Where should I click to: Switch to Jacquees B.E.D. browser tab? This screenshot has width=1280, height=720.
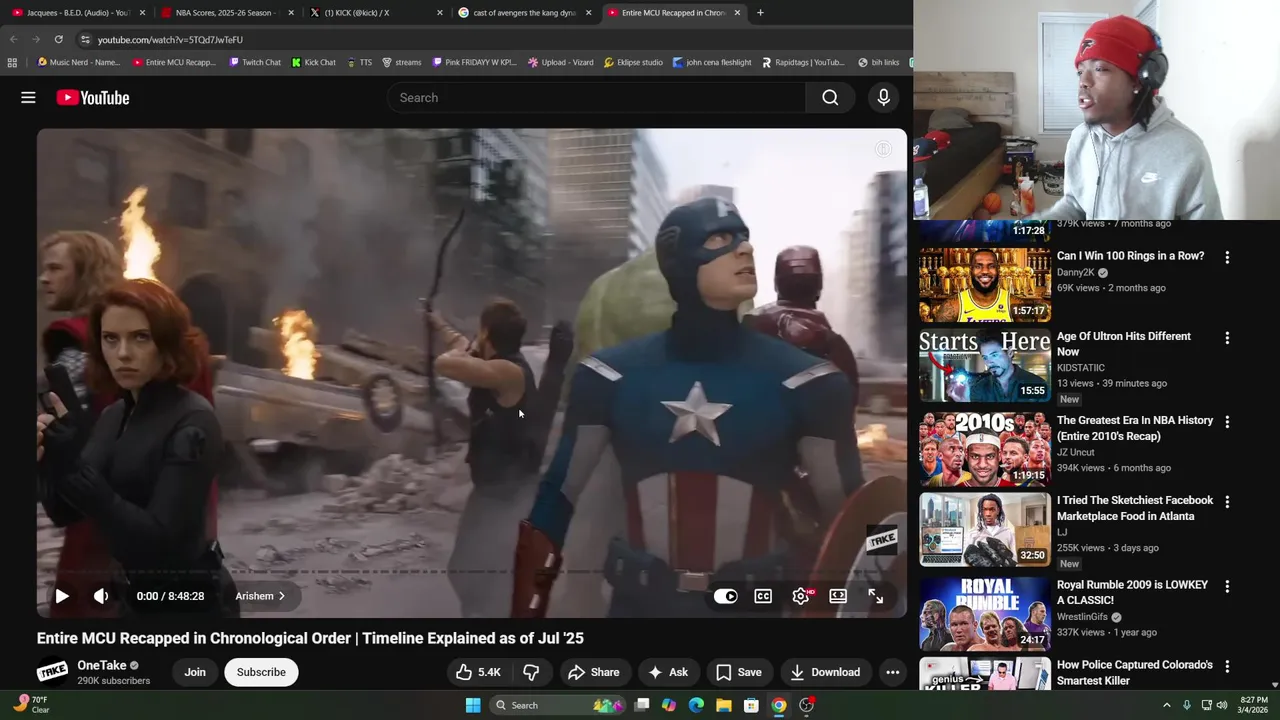(78, 13)
